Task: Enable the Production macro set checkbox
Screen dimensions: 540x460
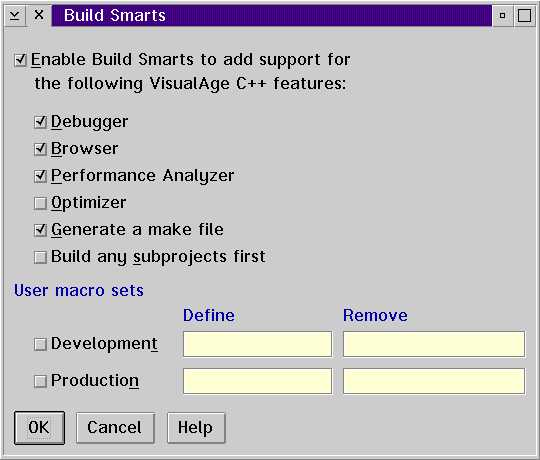Action: (x=40, y=381)
